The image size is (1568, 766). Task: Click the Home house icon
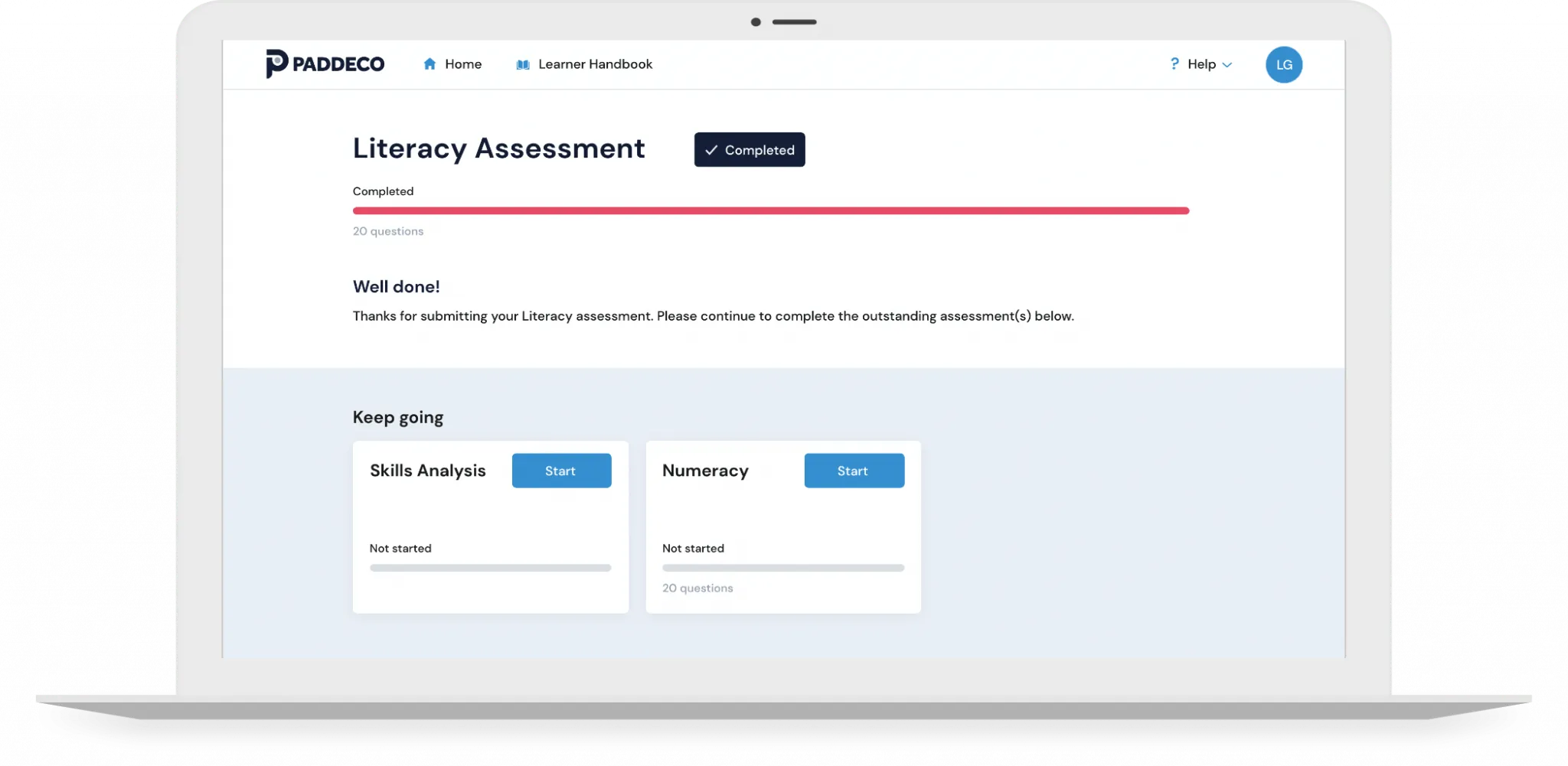tap(430, 64)
